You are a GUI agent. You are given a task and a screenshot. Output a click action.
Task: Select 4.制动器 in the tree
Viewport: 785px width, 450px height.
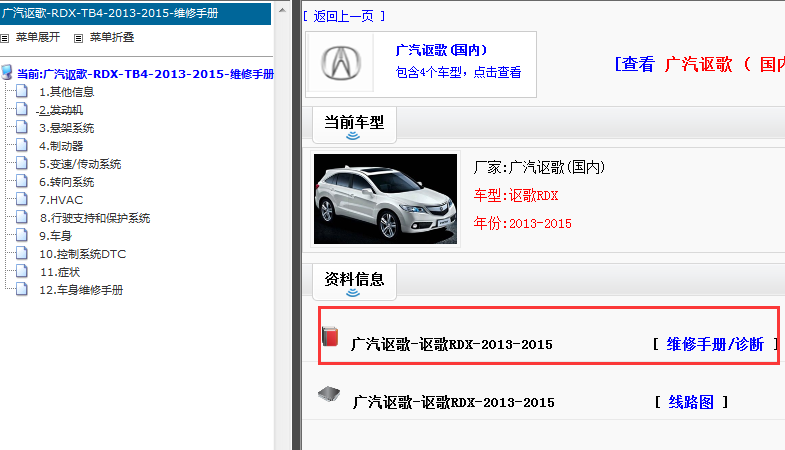61,146
